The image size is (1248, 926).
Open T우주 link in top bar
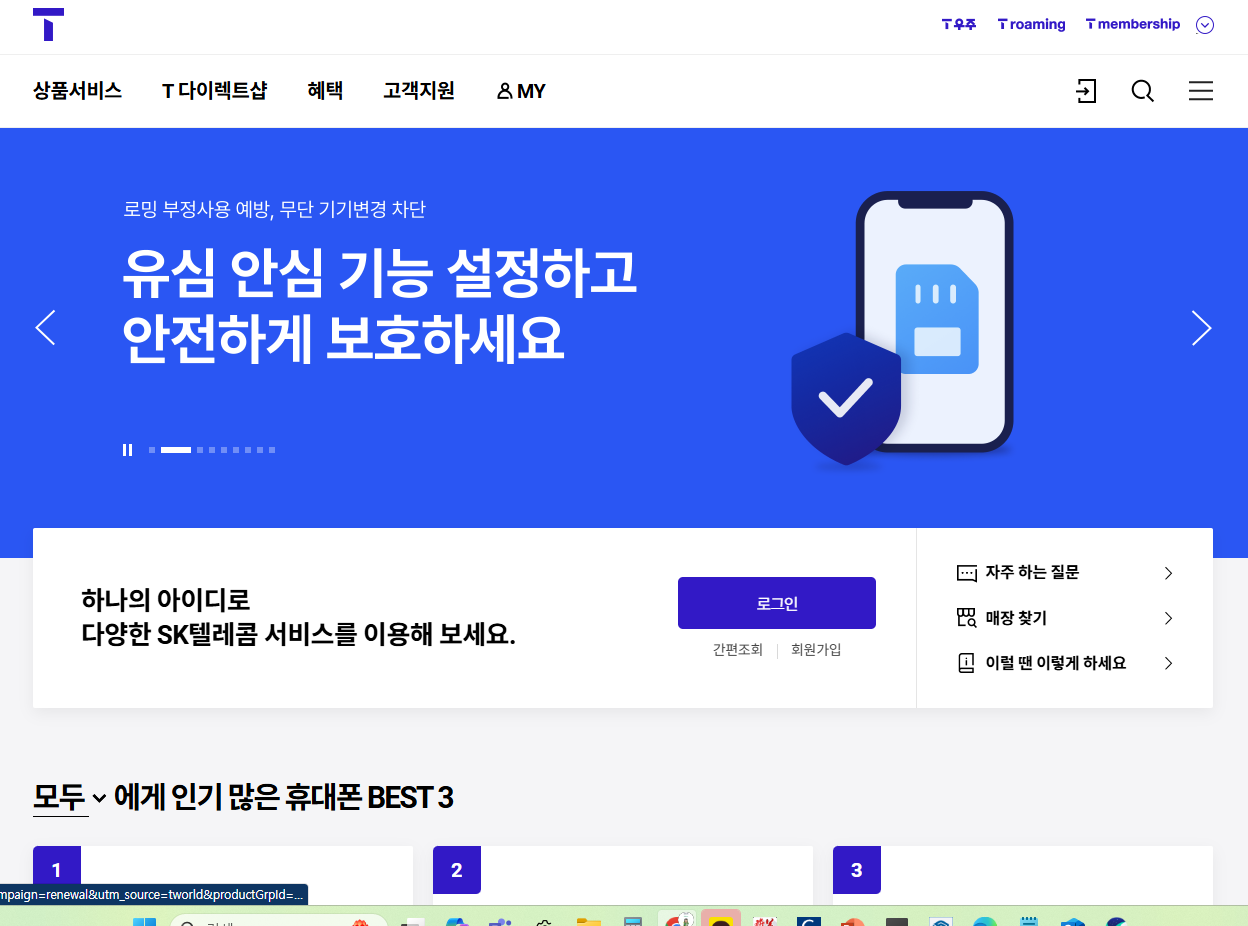959,24
